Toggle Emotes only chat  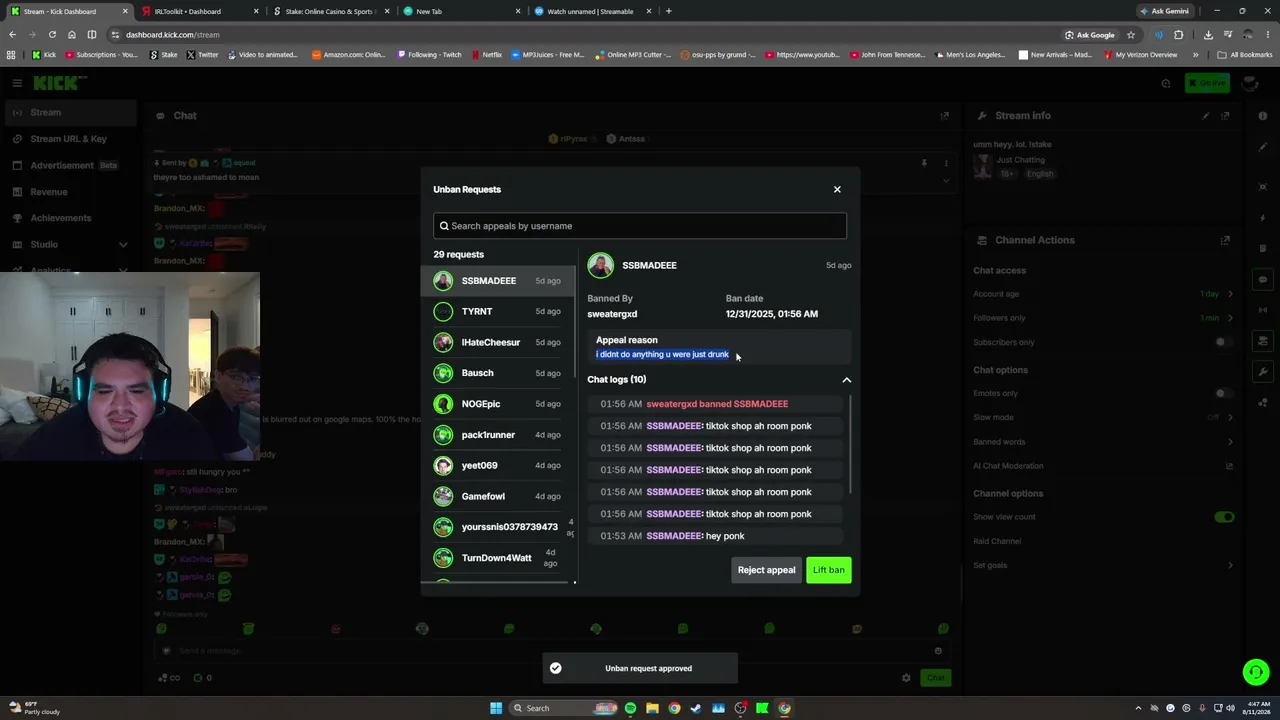click(x=1224, y=393)
